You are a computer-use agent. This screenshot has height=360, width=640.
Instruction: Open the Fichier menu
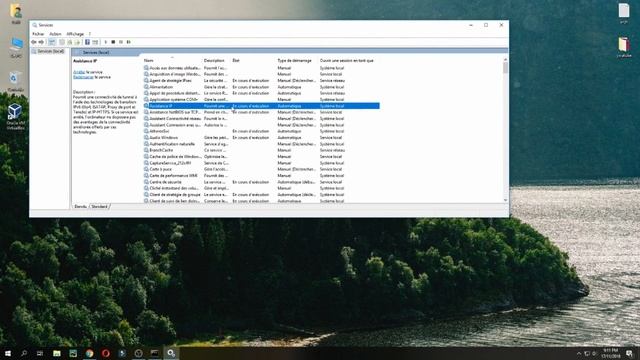click(x=38, y=34)
